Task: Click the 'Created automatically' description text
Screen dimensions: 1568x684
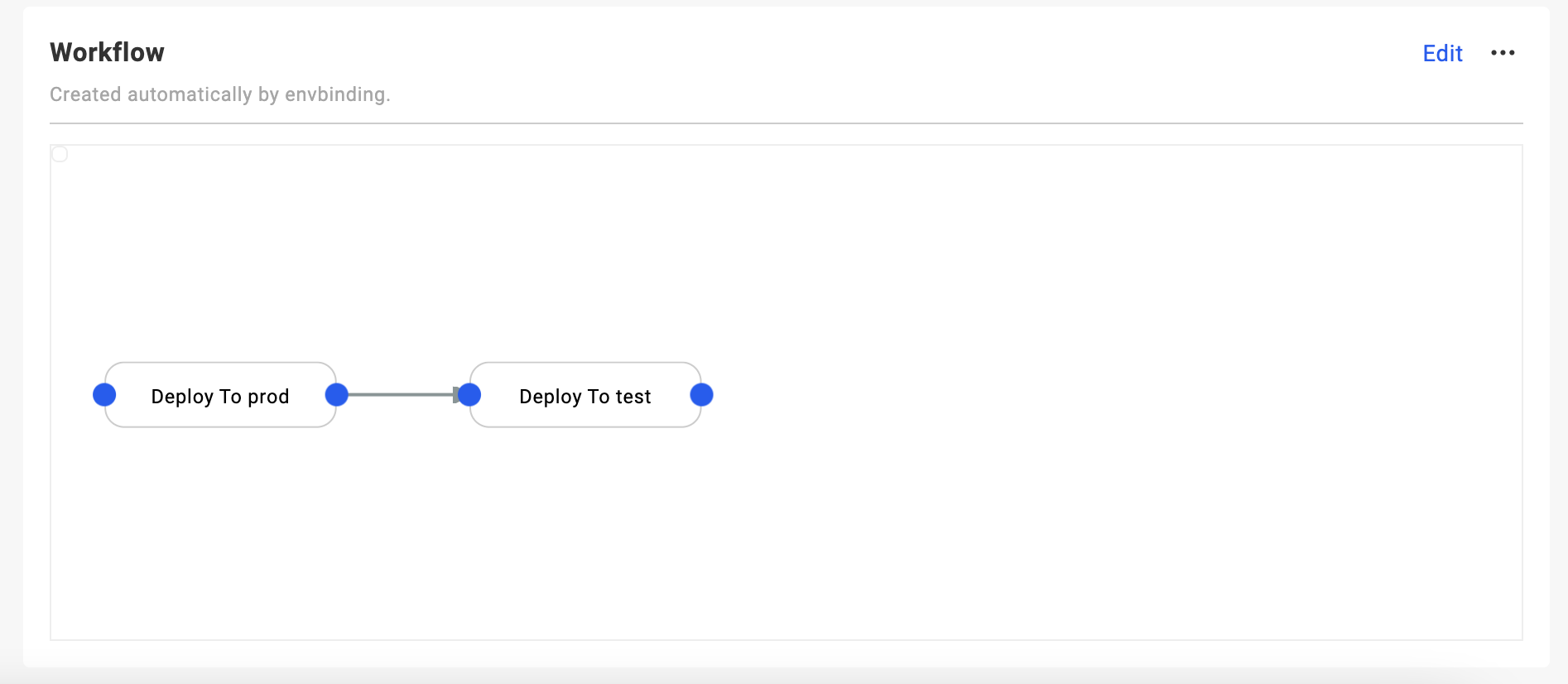Action: pos(151,94)
